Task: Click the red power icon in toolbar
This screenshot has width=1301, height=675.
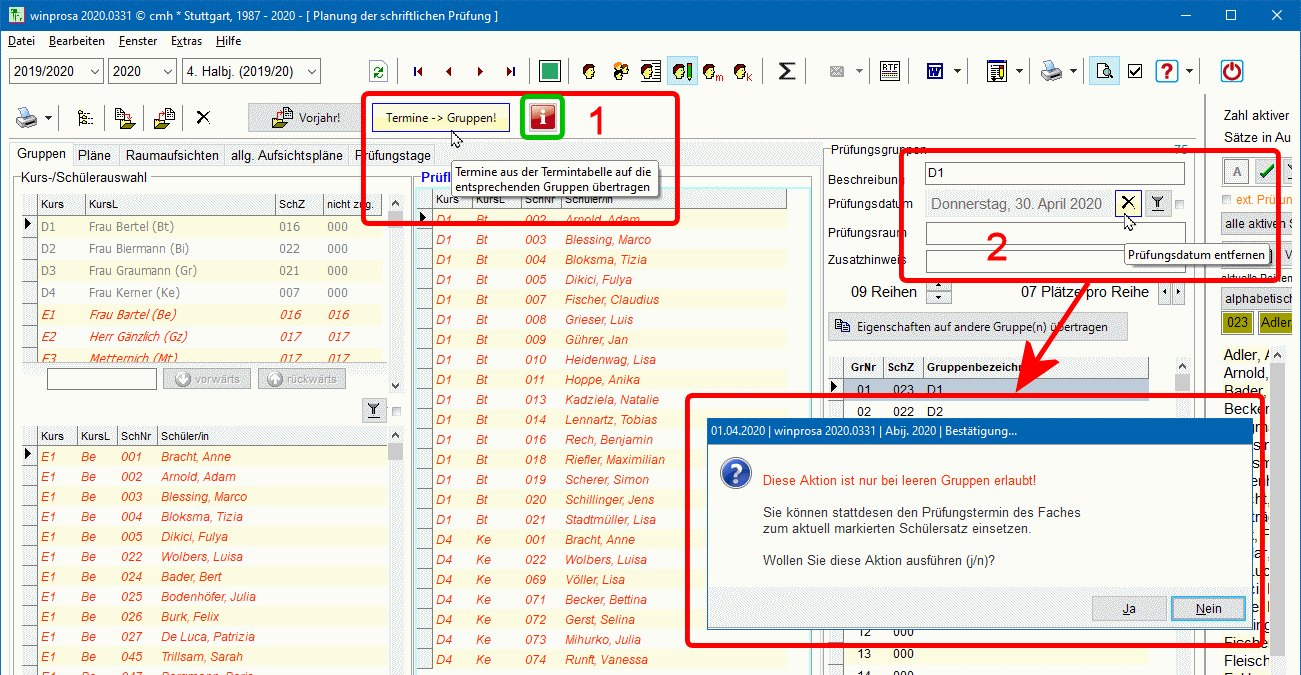Action: [x=1232, y=71]
